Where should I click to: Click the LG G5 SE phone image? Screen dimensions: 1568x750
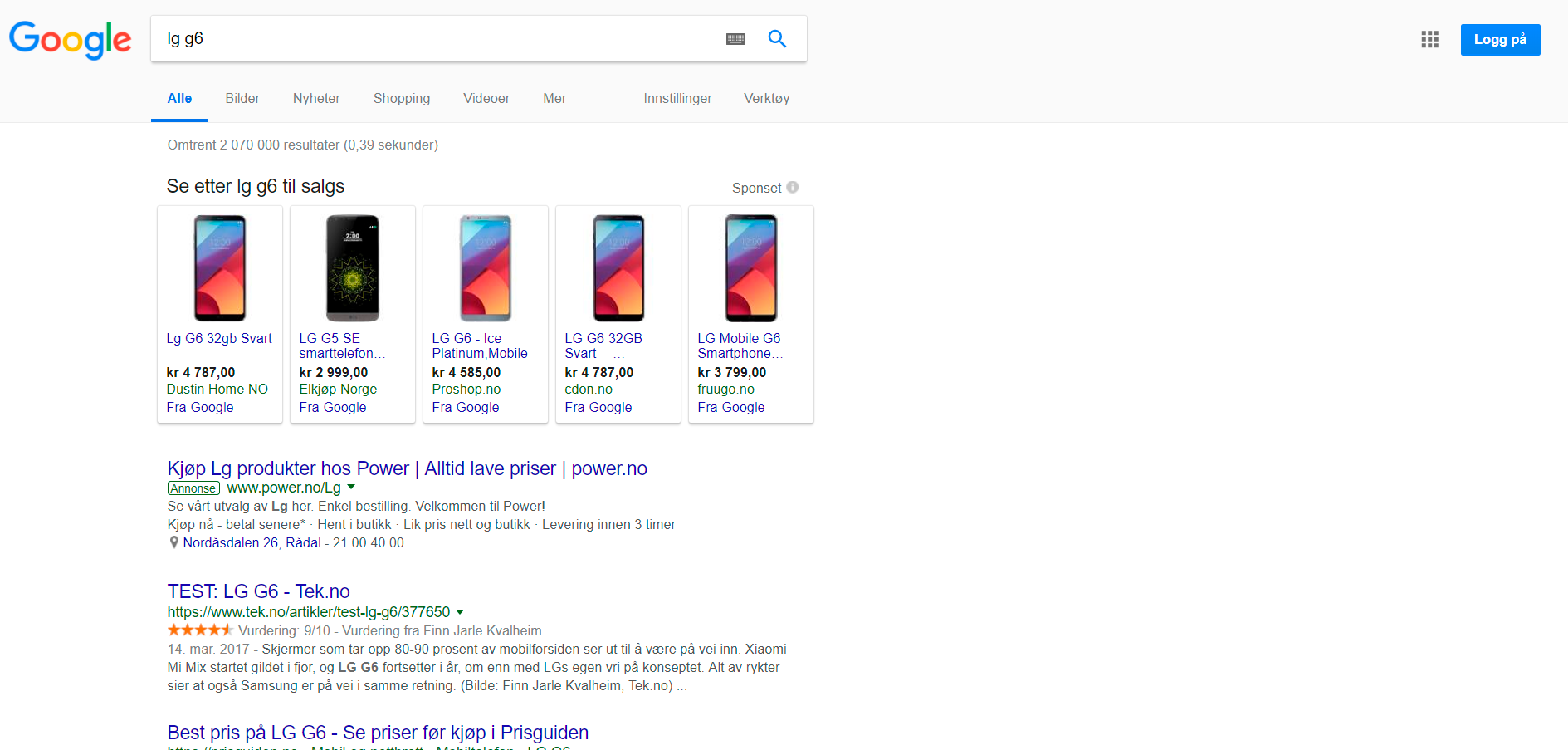pyautogui.click(x=353, y=268)
